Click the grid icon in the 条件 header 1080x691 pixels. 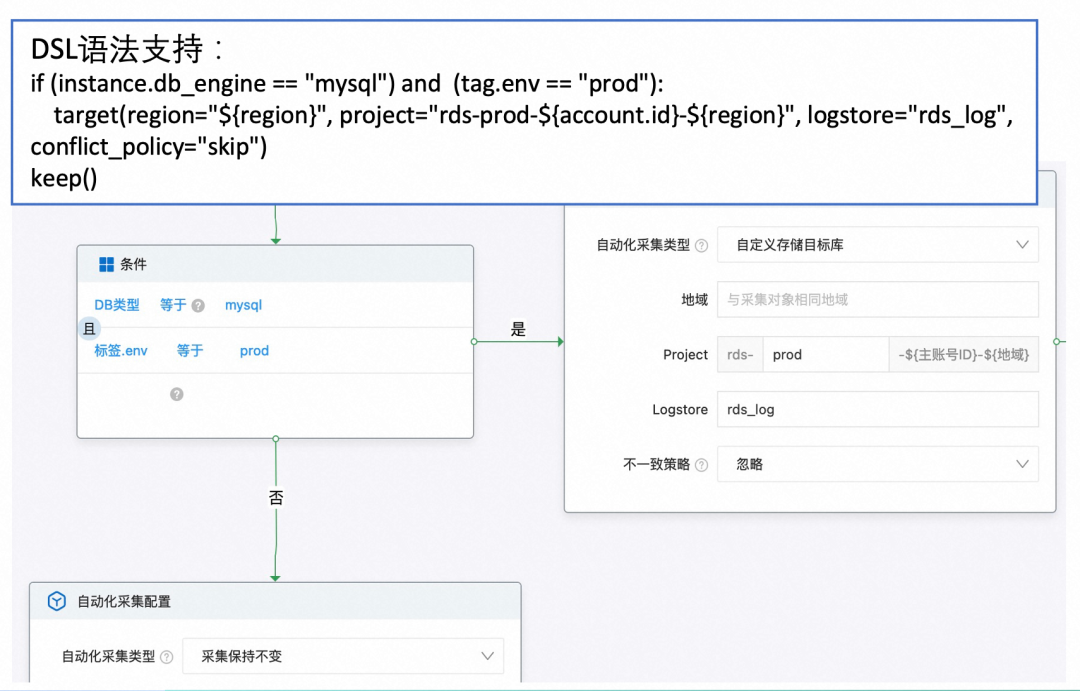coord(106,265)
